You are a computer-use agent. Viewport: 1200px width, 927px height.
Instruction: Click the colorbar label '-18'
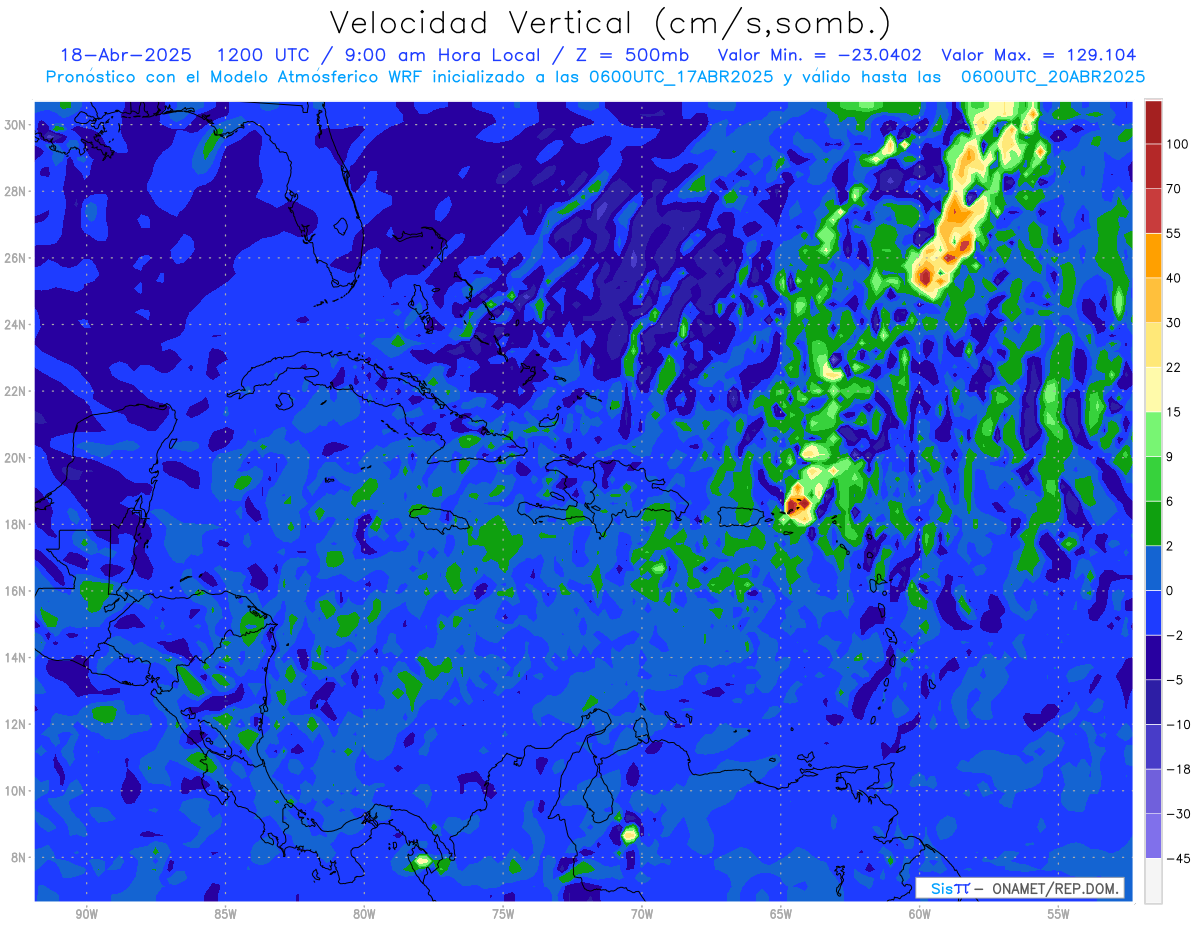point(1177,769)
